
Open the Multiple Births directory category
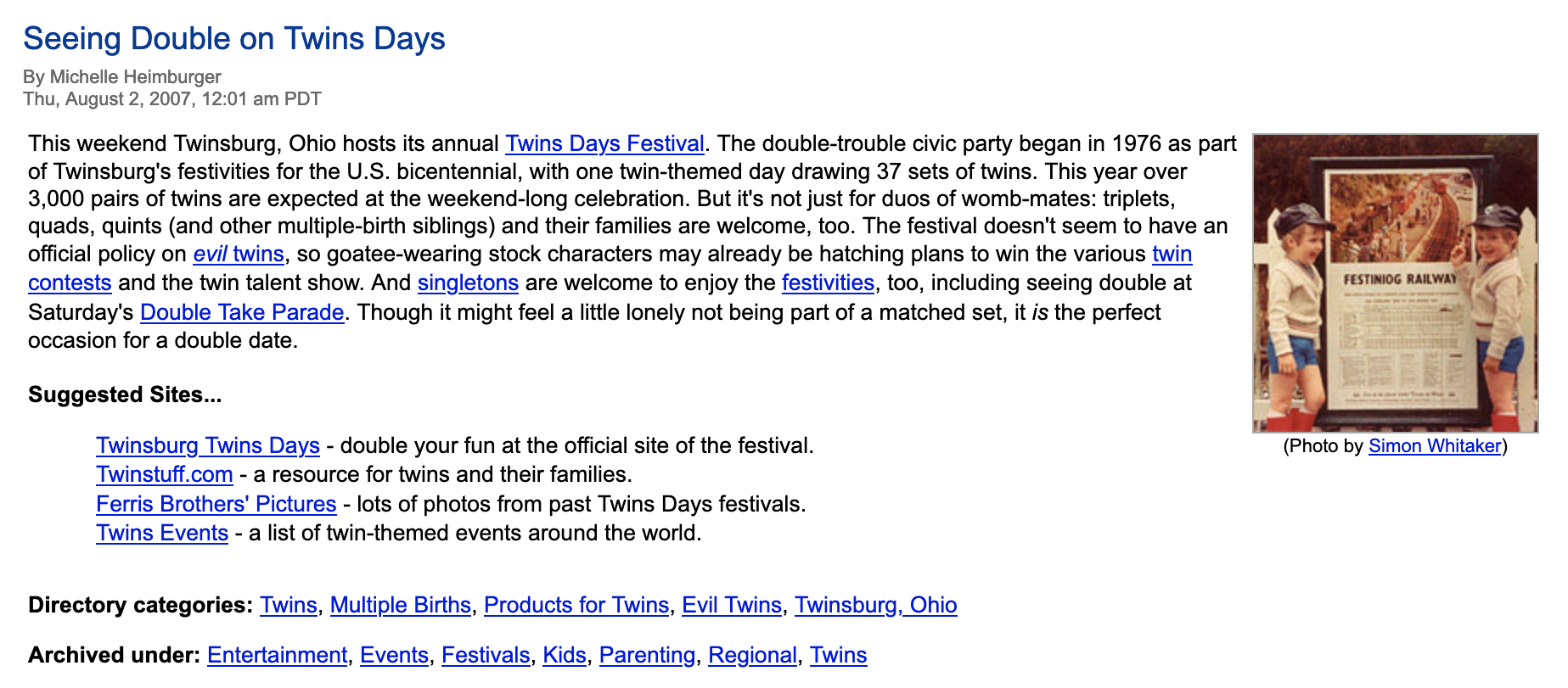400,605
